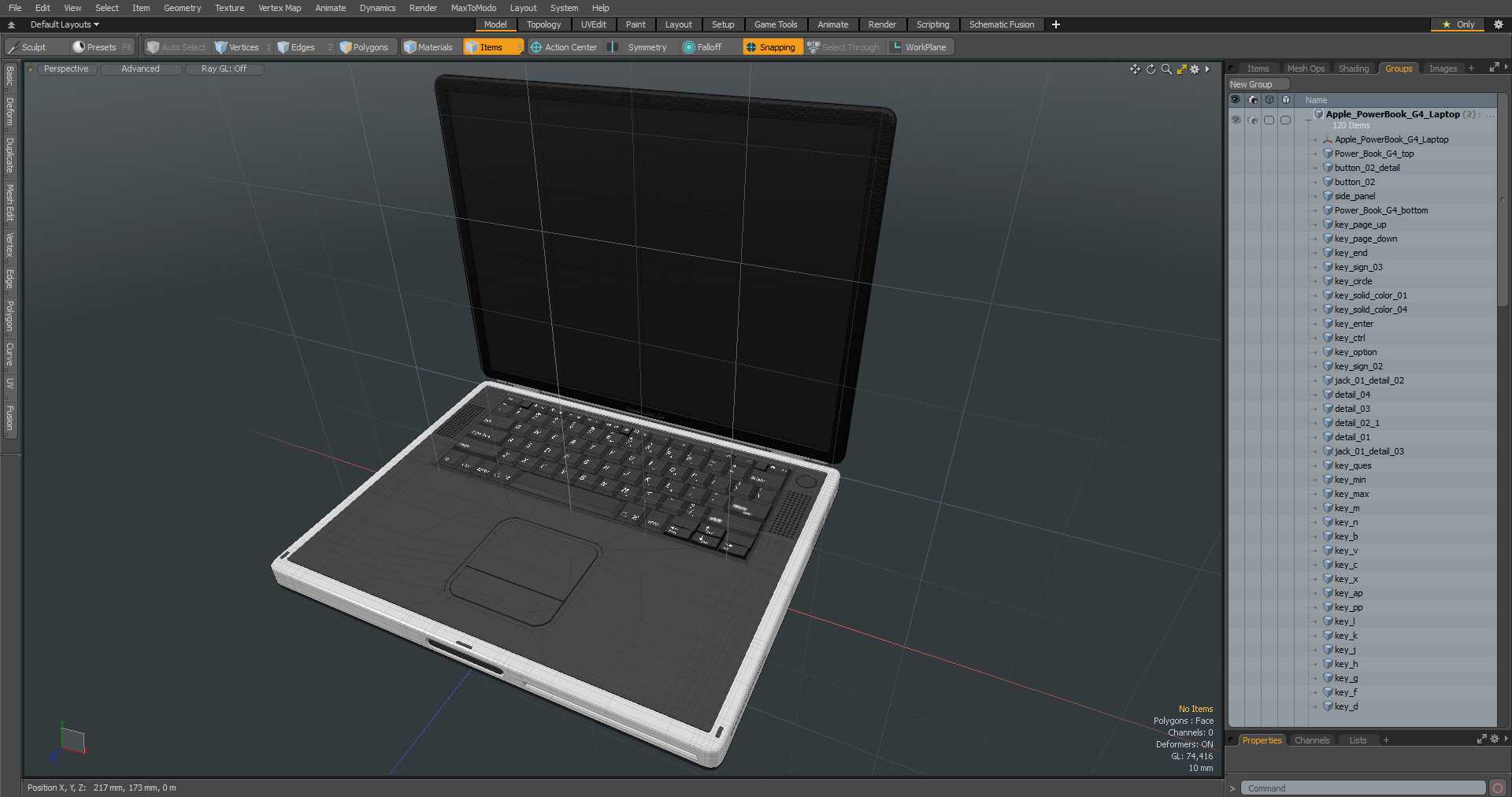Toggle Select Through
Viewport: 1512px width, 797px height.
pyautogui.click(x=844, y=47)
